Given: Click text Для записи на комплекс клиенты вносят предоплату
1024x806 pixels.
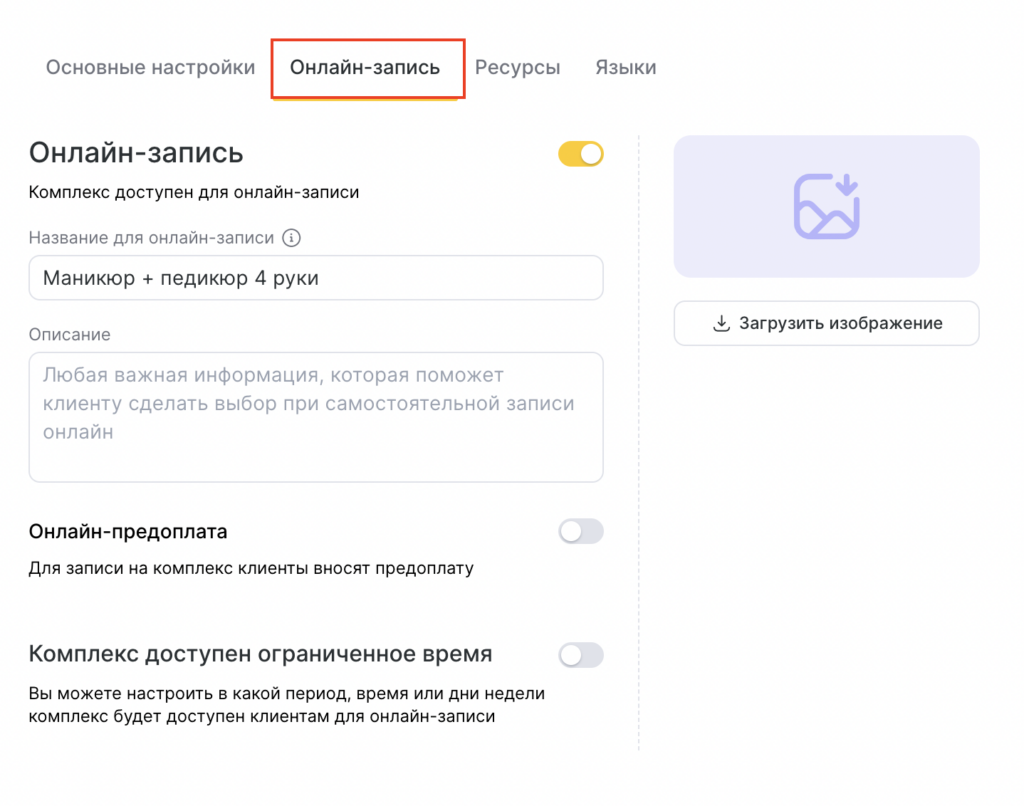Looking at the screenshot, I should pyautogui.click(x=251, y=569).
